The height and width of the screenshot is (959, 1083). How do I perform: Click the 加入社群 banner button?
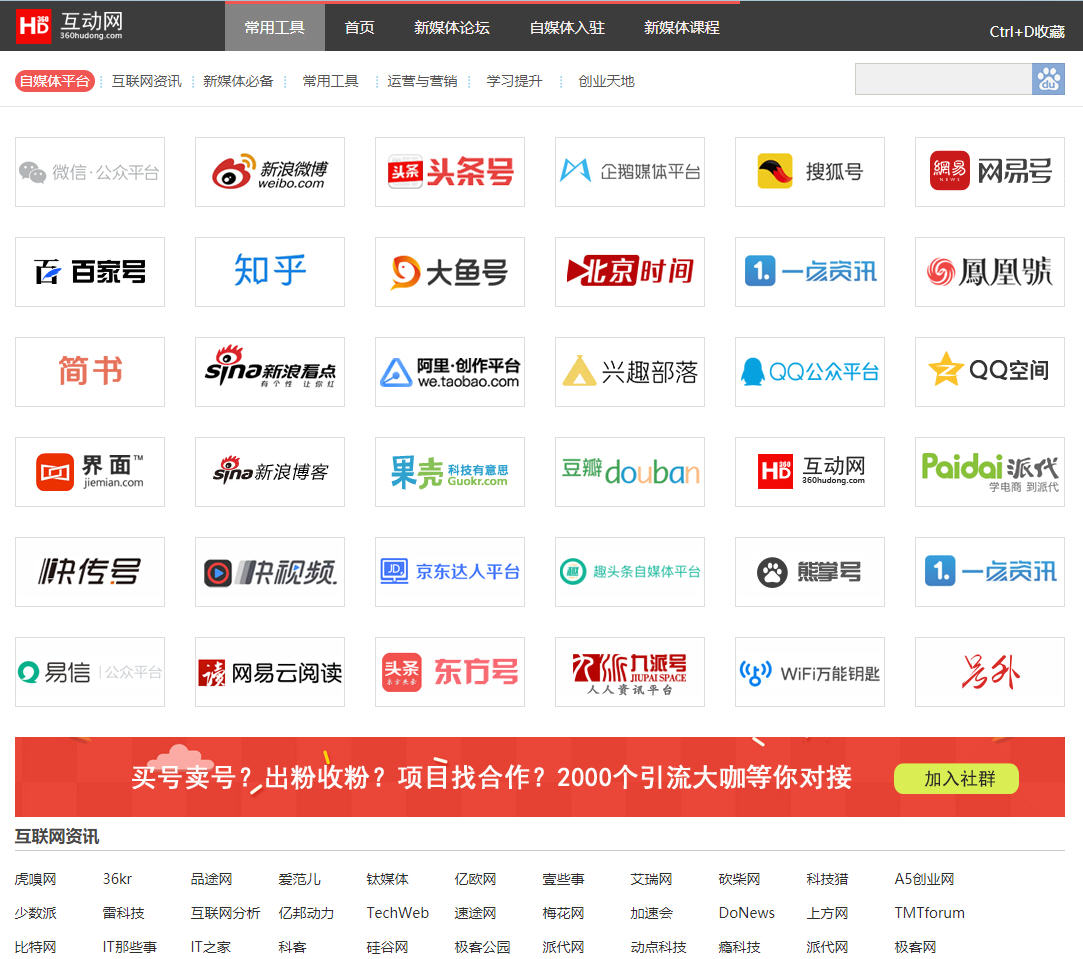[x=956, y=779]
